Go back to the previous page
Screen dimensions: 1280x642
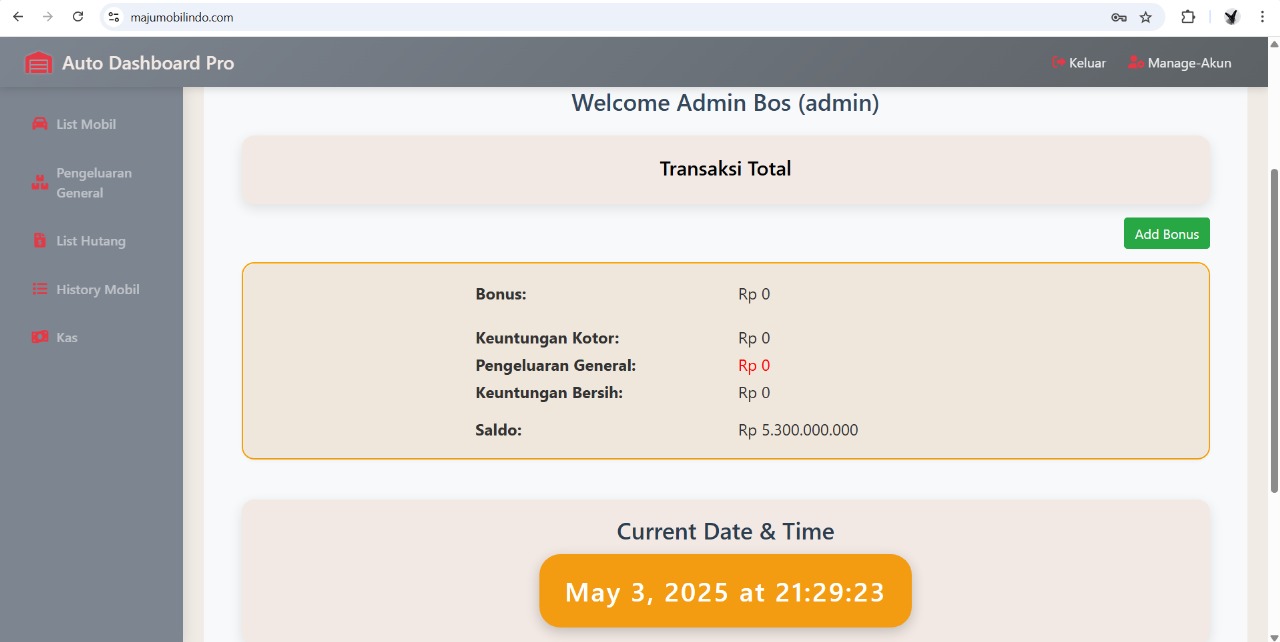tap(18, 17)
